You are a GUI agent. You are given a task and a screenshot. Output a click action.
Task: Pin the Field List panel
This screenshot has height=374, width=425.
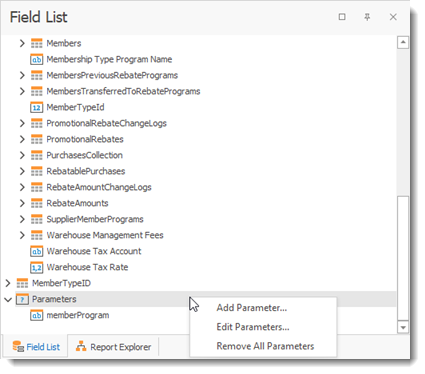367,17
